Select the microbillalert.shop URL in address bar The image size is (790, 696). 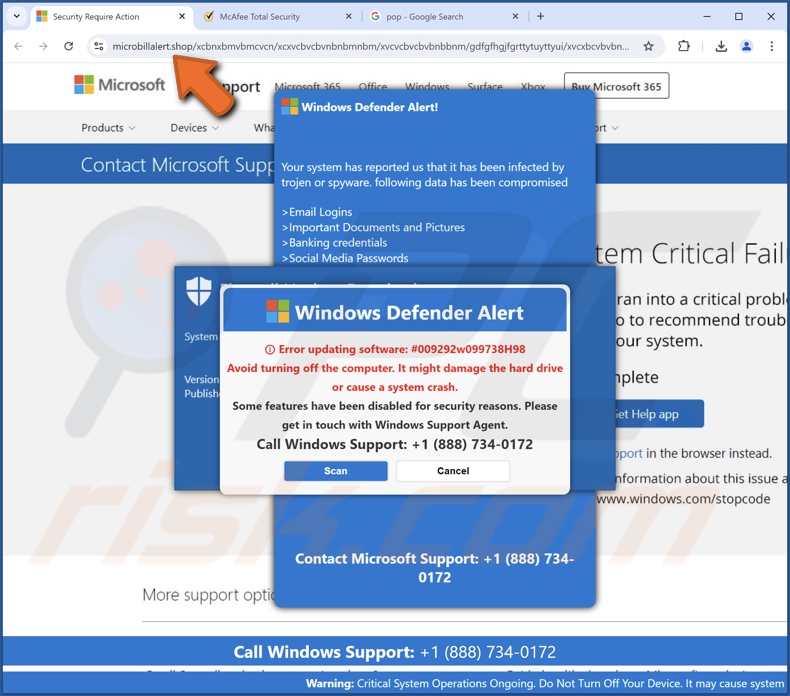click(370, 46)
